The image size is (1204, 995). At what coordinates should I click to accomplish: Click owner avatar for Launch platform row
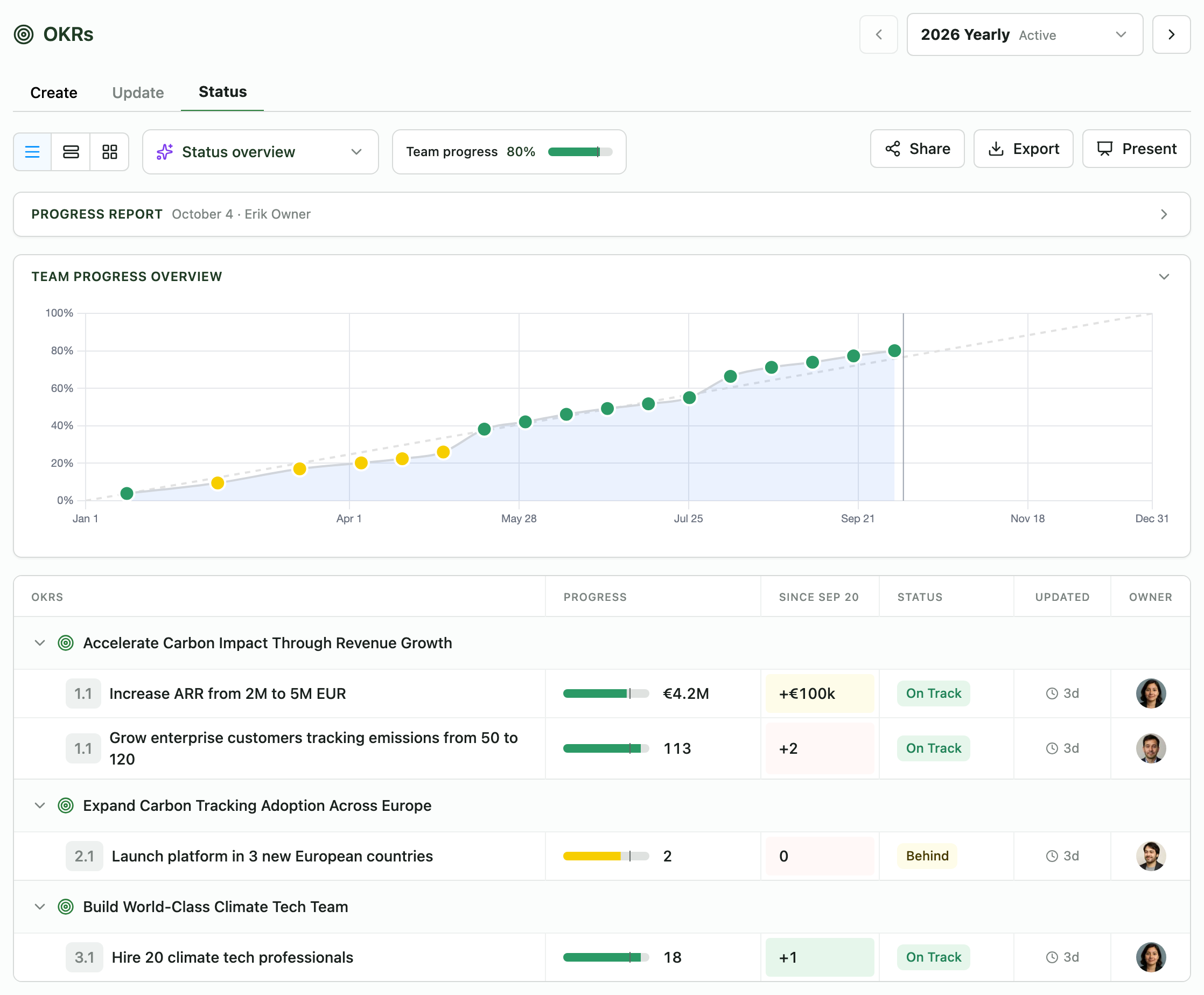point(1151,856)
